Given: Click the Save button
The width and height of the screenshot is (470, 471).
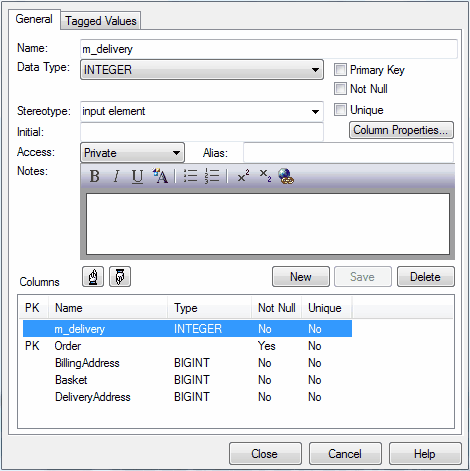Looking at the screenshot, I should coord(363,277).
